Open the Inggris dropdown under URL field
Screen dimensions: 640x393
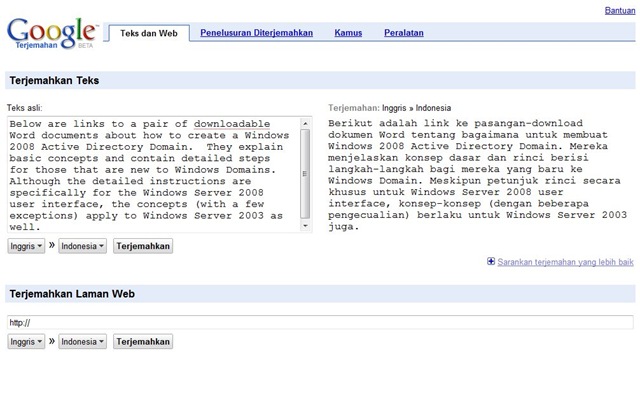pyautogui.click(x=26, y=342)
